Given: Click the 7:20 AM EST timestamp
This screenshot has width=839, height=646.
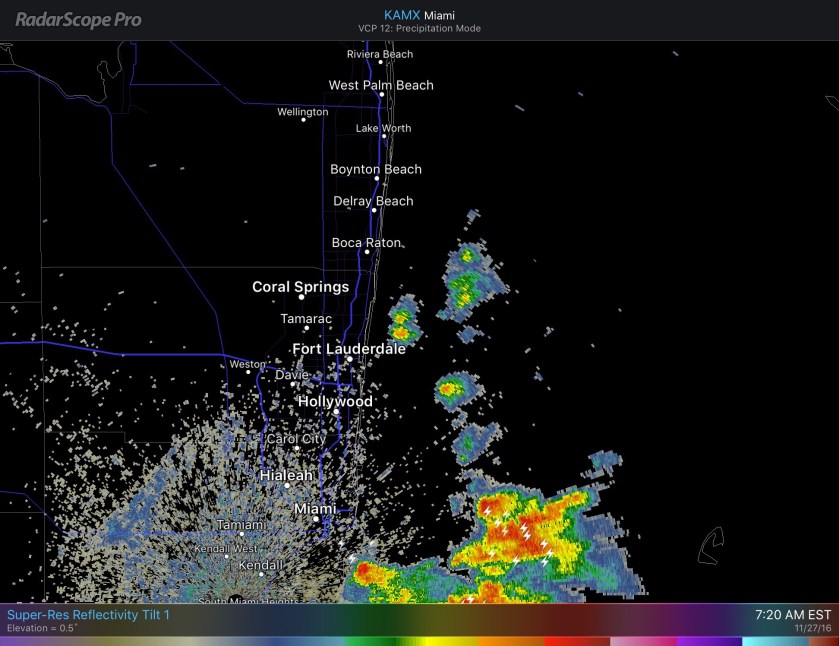Looking at the screenshot, I should 794,614.
